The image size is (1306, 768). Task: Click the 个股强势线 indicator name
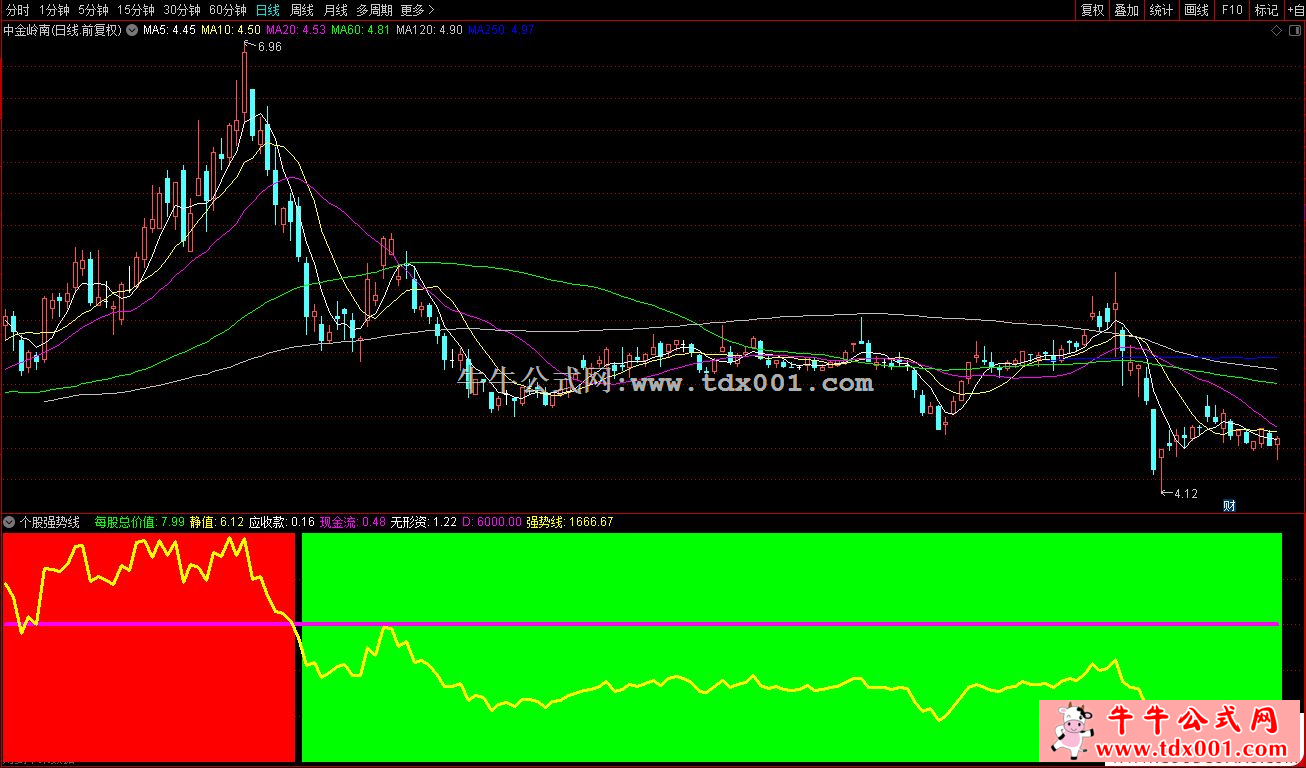pos(50,522)
